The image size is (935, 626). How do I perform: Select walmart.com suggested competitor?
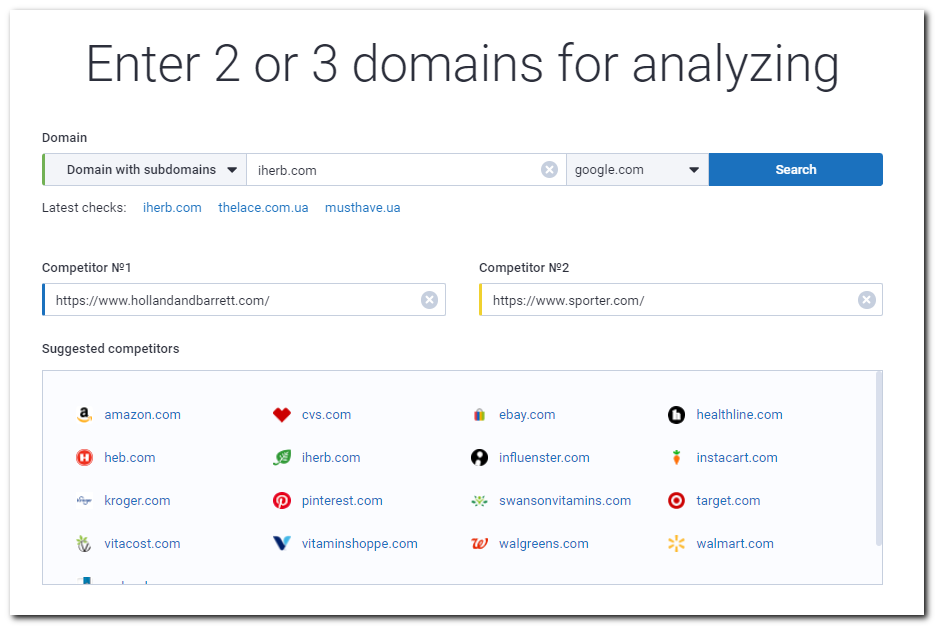coord(735,543)
